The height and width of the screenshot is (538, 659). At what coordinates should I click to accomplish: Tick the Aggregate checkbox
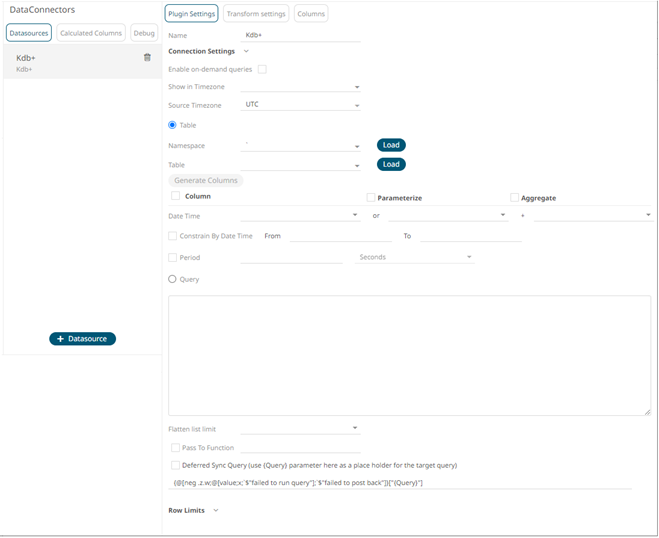pyautogui.click(x=515, y=198)
